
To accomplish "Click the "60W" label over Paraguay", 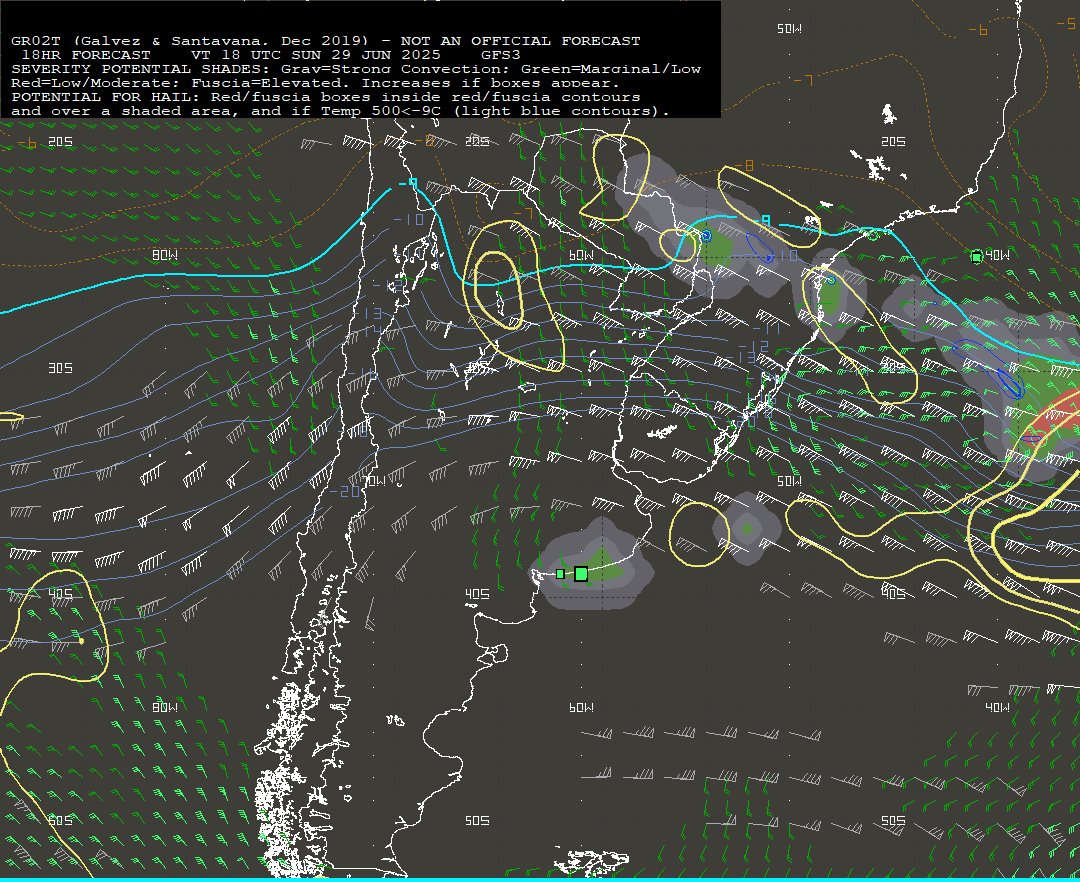I will [x=581, y=255].
